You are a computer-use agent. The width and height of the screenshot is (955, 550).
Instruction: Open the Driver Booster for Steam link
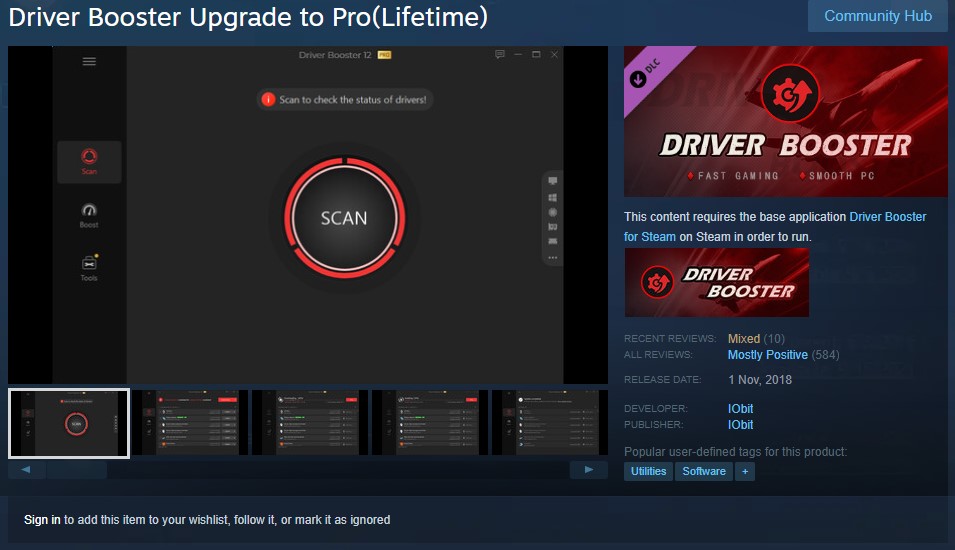click(x=775, y=227)
